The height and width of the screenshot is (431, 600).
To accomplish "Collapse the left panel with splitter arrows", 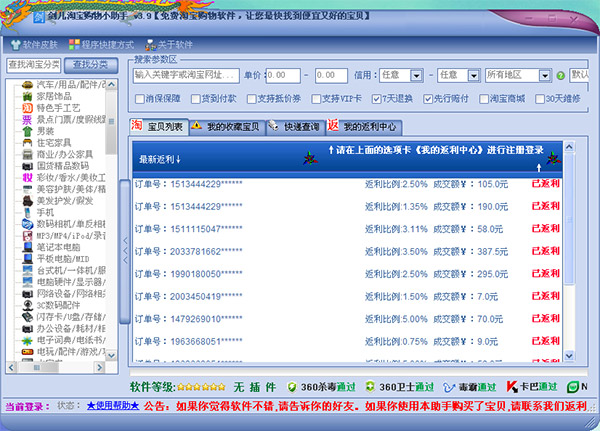I will coord(125,251).
